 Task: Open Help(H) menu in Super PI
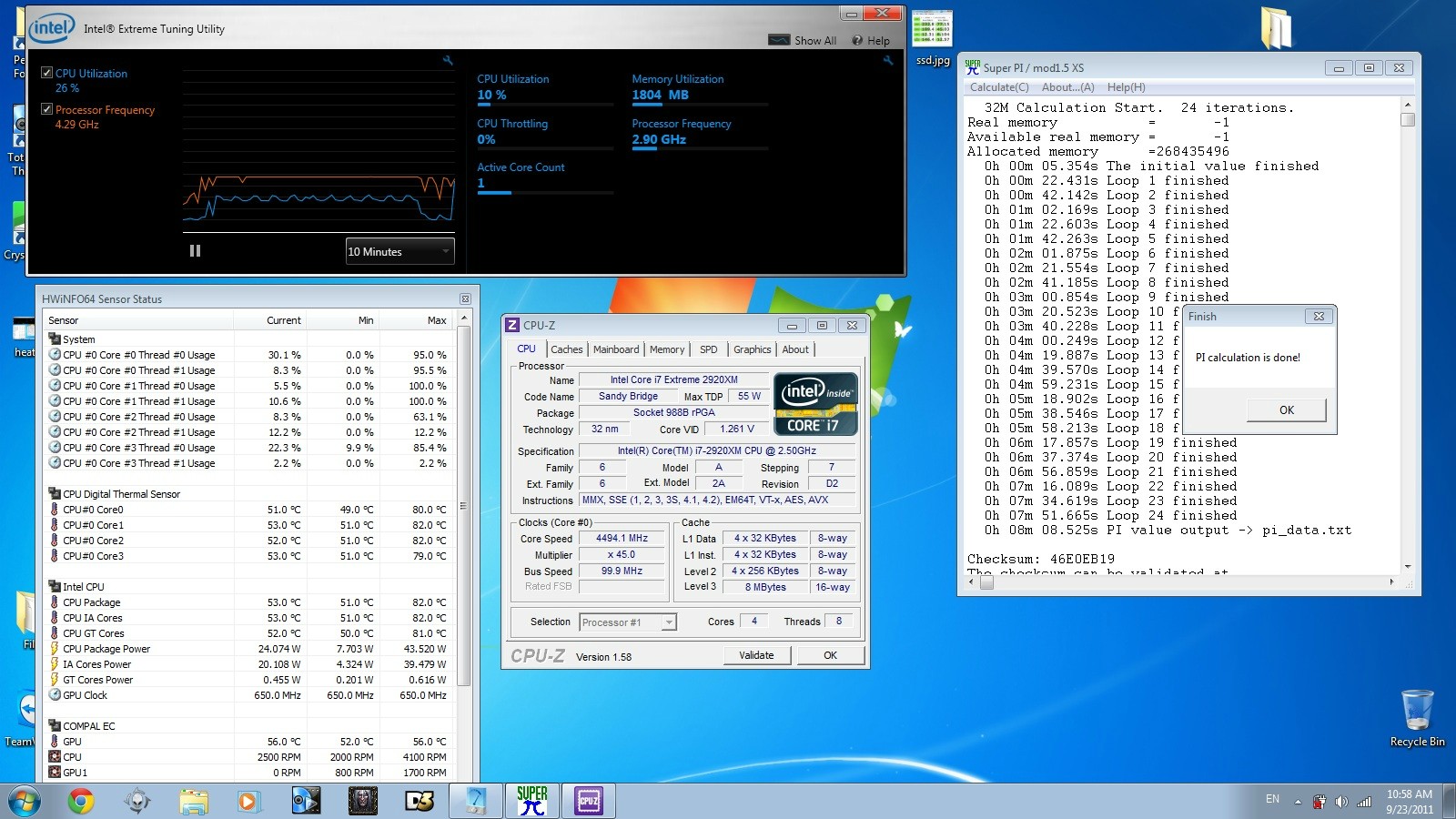(1127, 87)
